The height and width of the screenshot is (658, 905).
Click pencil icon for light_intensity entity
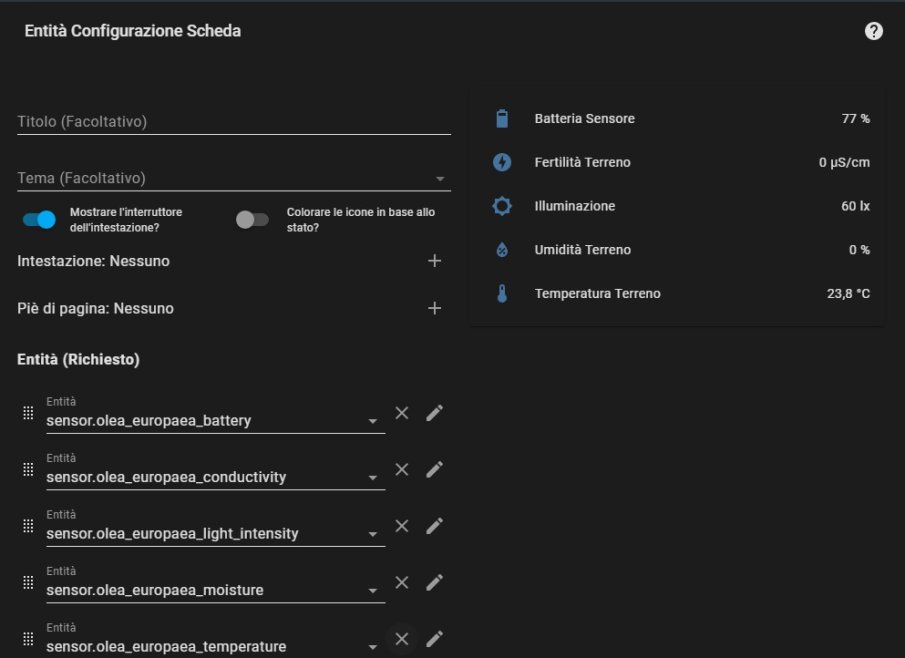tap(434, 526)
